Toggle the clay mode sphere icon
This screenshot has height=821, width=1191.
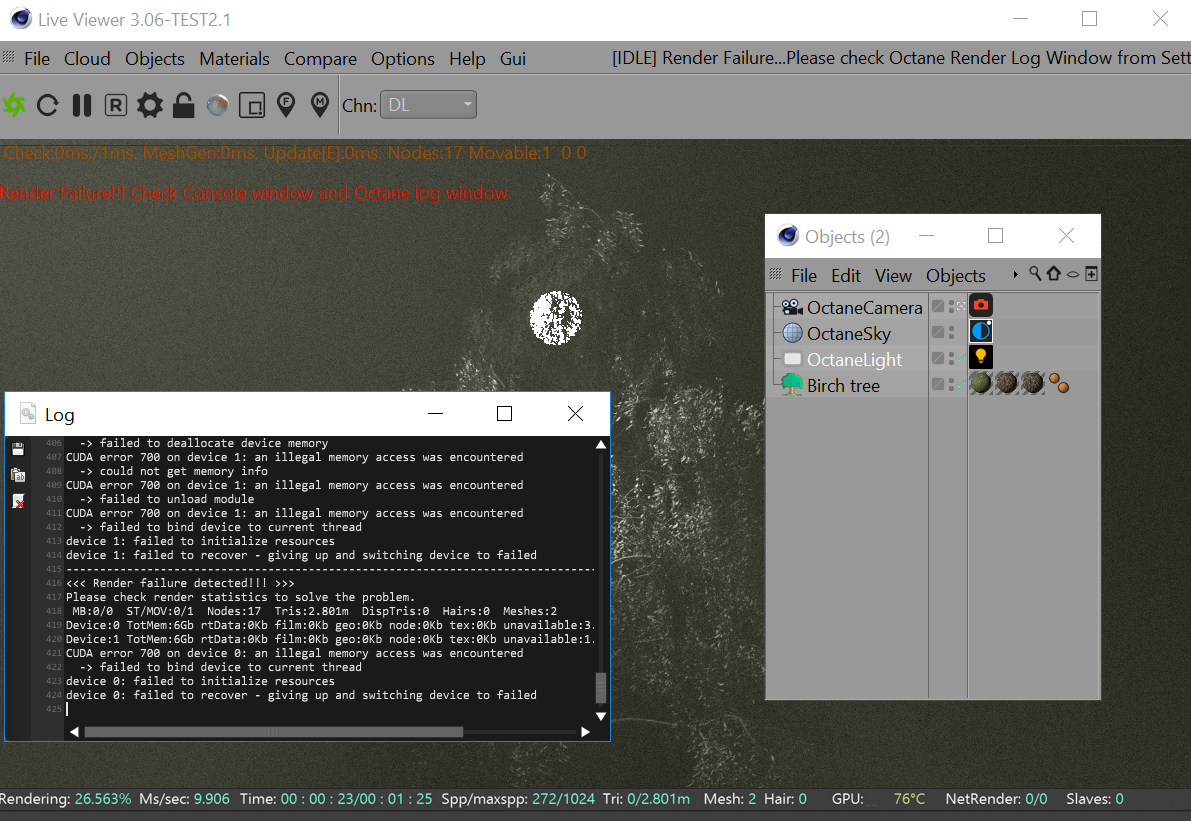click(217, 105)
